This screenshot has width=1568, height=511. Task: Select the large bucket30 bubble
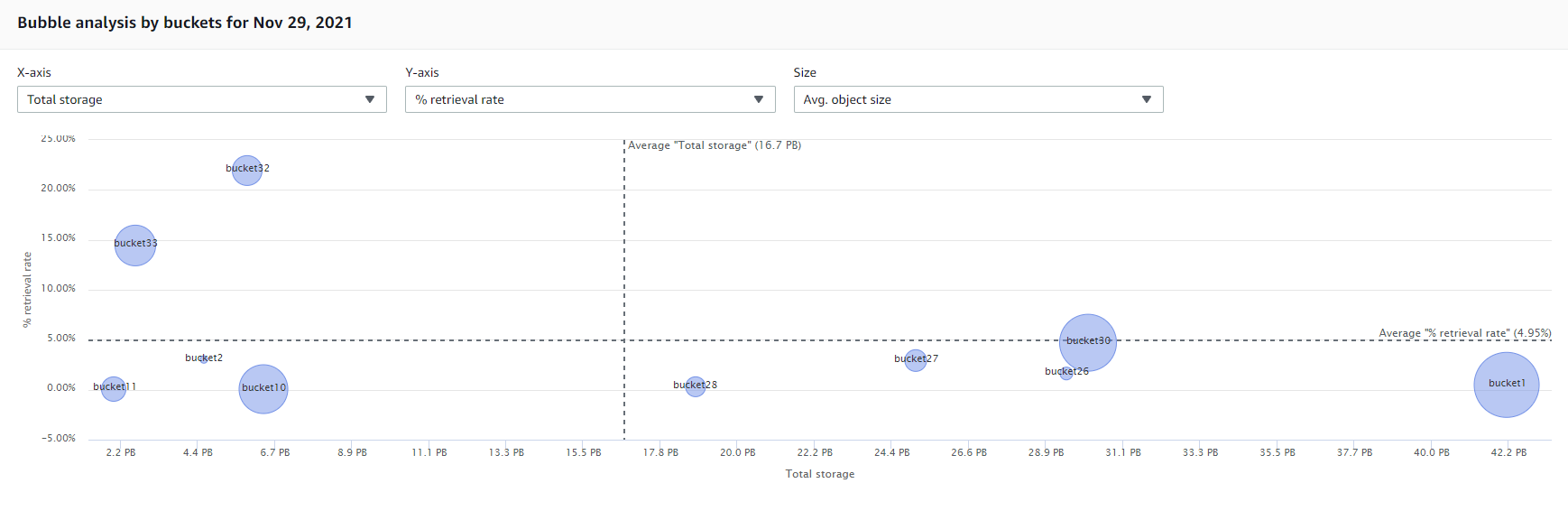pos(1088,342)
